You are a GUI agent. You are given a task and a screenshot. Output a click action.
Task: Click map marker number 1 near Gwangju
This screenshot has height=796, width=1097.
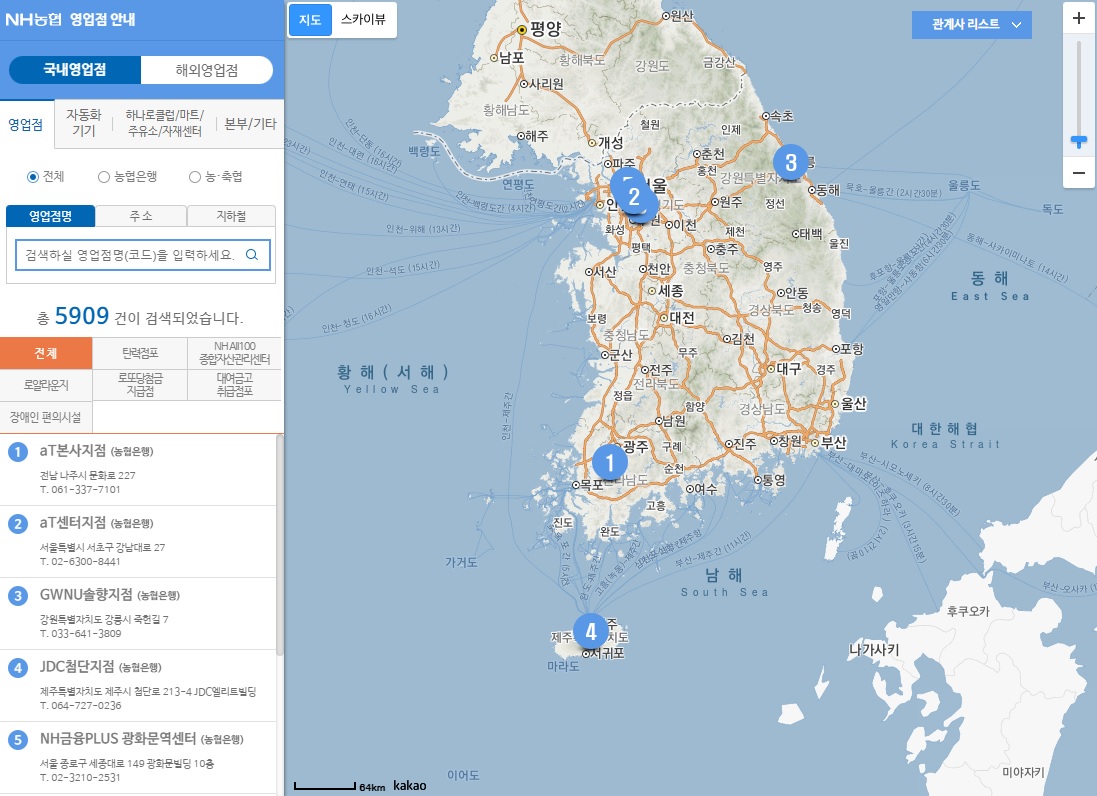pyautogui.click(x=609, y=462)
